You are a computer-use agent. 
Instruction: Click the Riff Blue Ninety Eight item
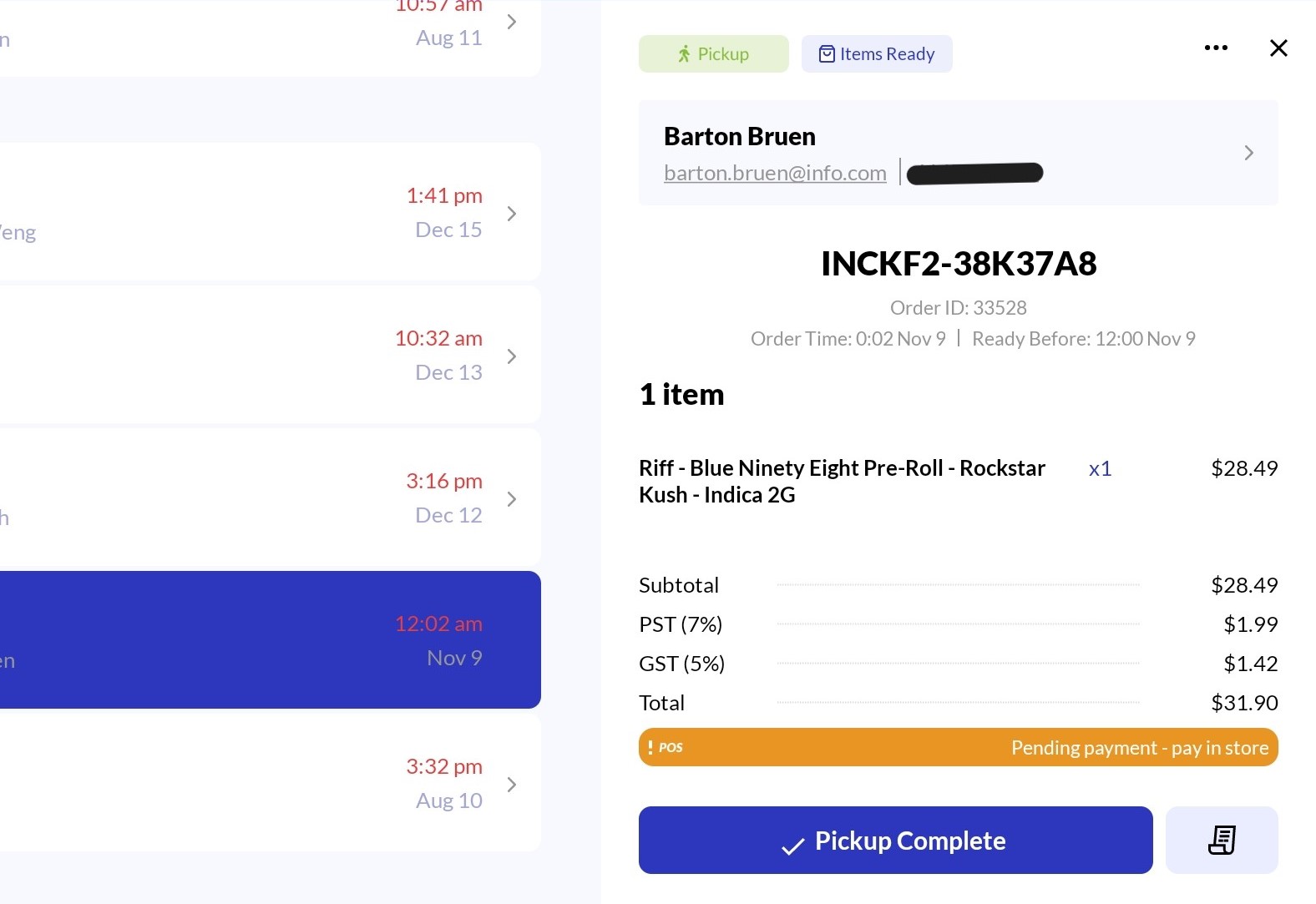tap(841, 481)
